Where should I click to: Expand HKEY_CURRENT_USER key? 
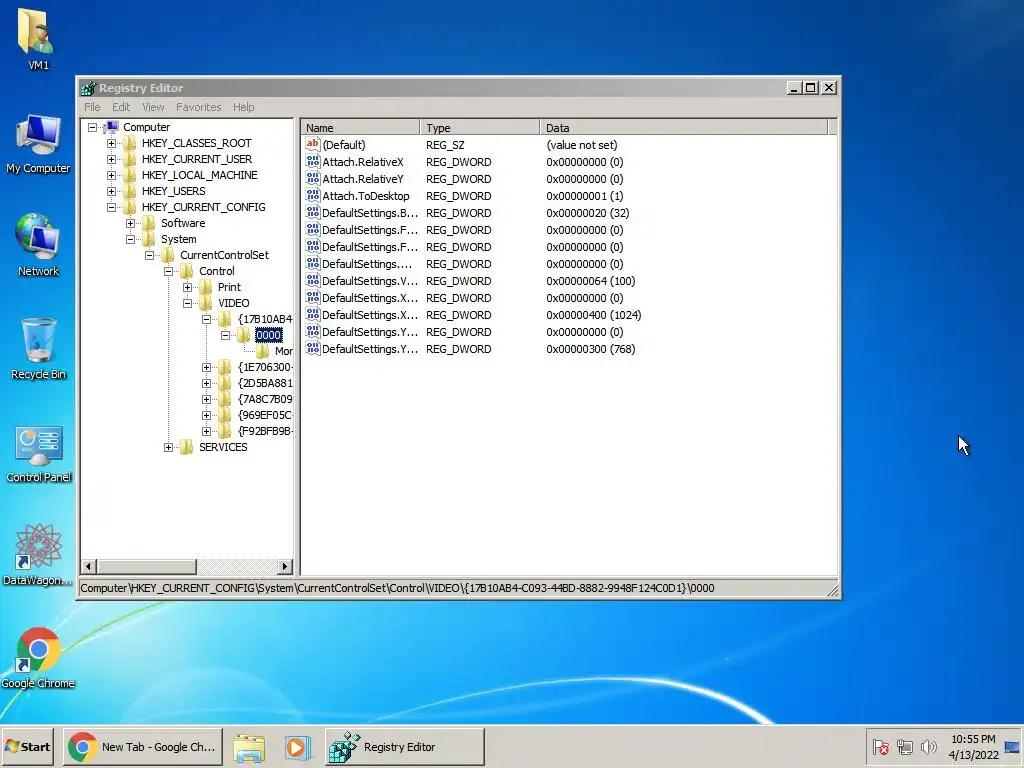(111, 159)
